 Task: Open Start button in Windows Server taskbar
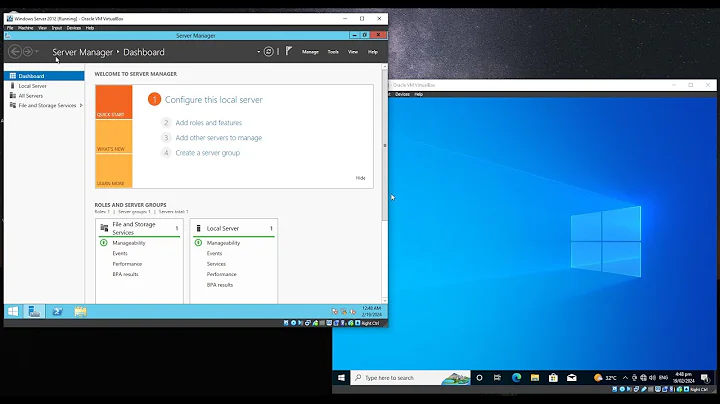(13, 312)
